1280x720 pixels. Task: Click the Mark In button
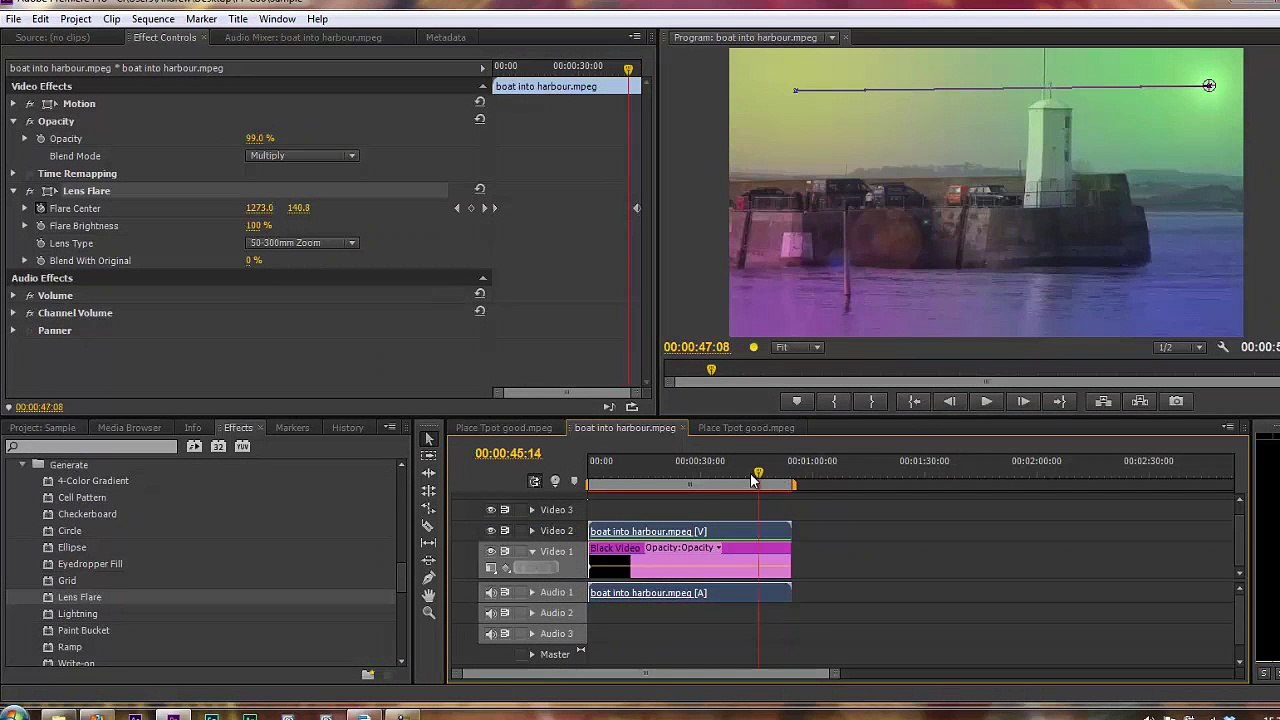[x=834, y=401]
